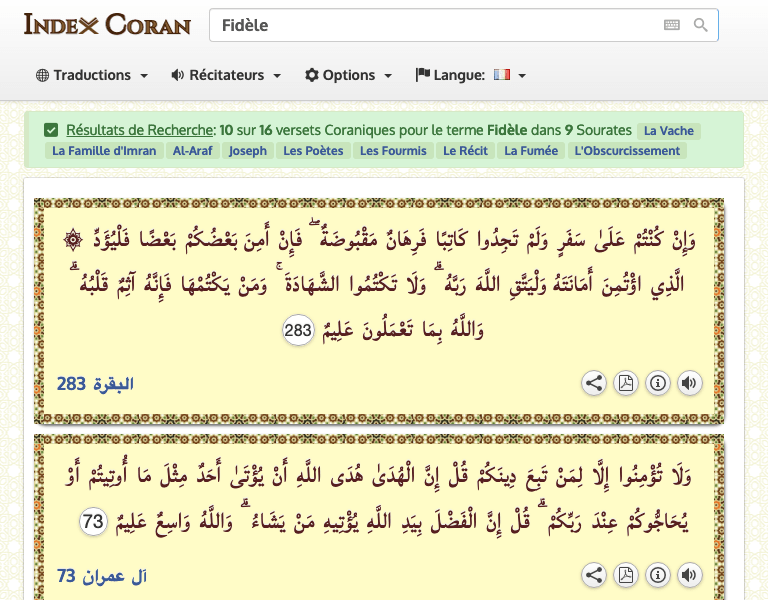Select the Al-Araf sourate tag

pyautogui.click(x=192, y=151)
